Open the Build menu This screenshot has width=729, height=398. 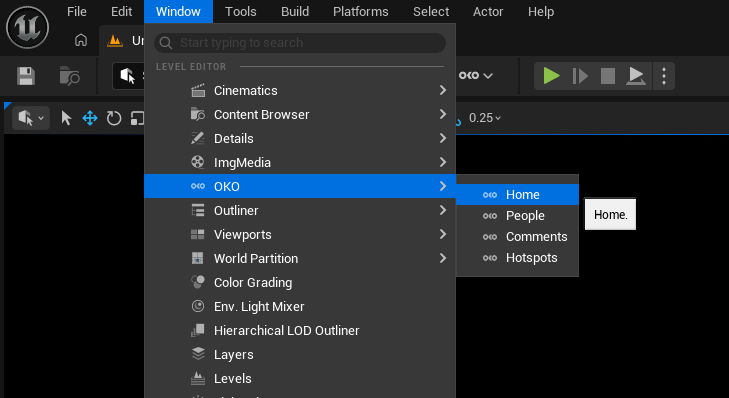pyautogui.click(x=295, y=12)
